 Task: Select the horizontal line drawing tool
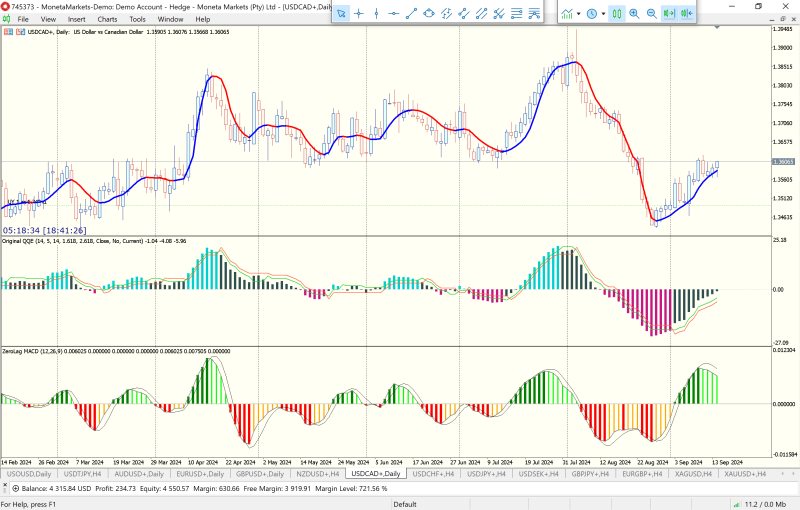coord(394,14)
